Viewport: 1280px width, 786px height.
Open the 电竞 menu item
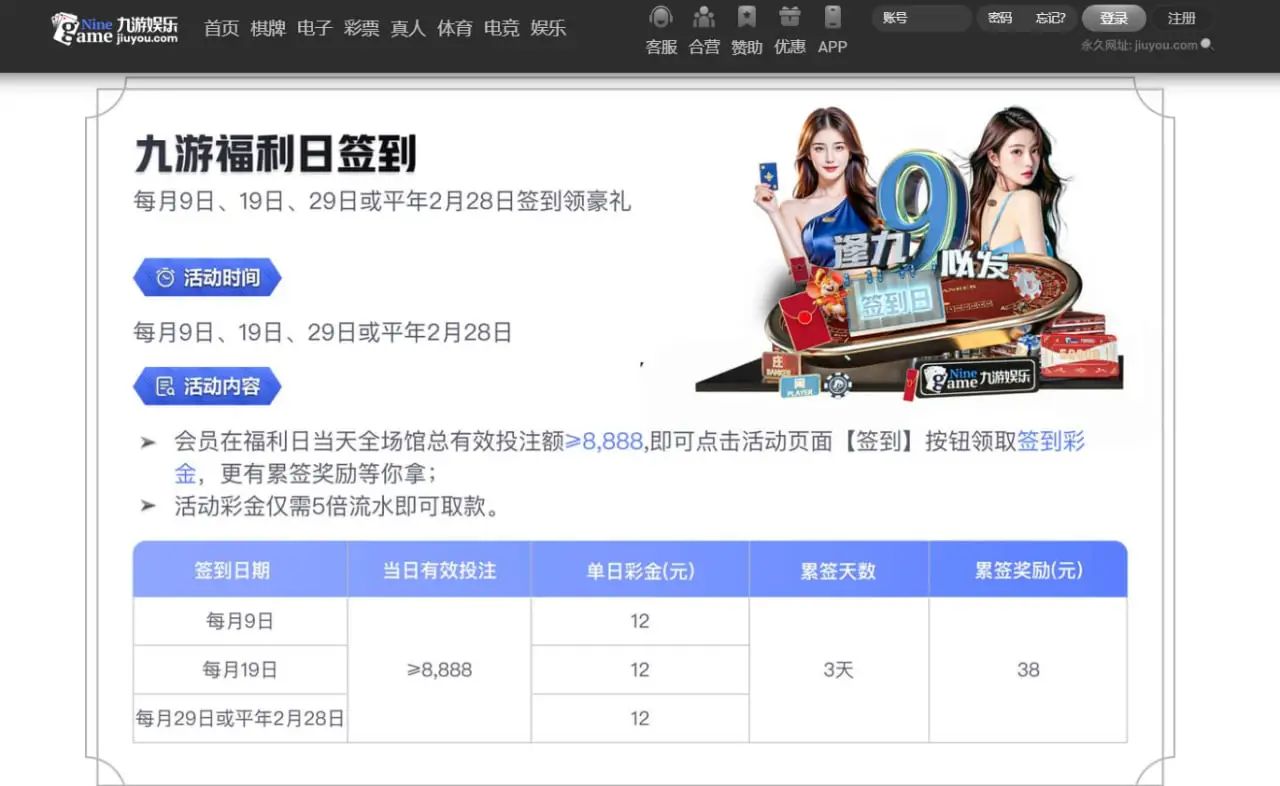[x=501, y=28]
